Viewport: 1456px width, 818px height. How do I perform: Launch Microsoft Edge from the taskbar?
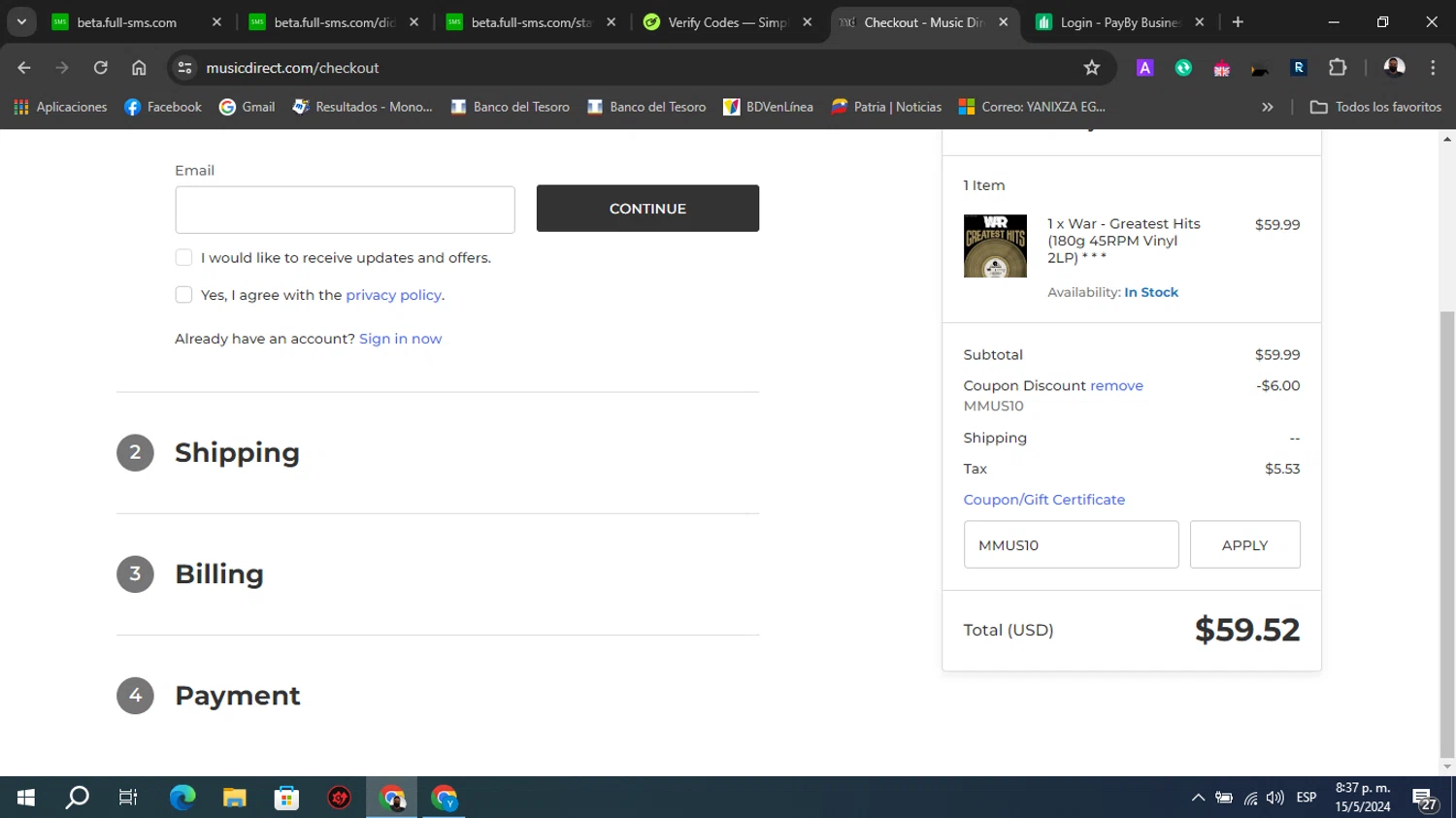(x=182, y=798)
